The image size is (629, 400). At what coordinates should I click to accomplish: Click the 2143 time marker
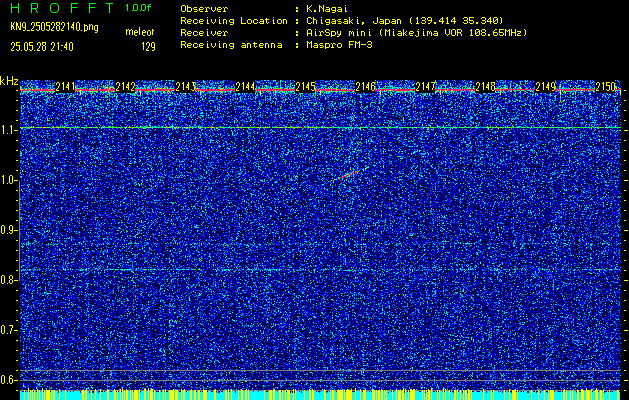(185, 87)
